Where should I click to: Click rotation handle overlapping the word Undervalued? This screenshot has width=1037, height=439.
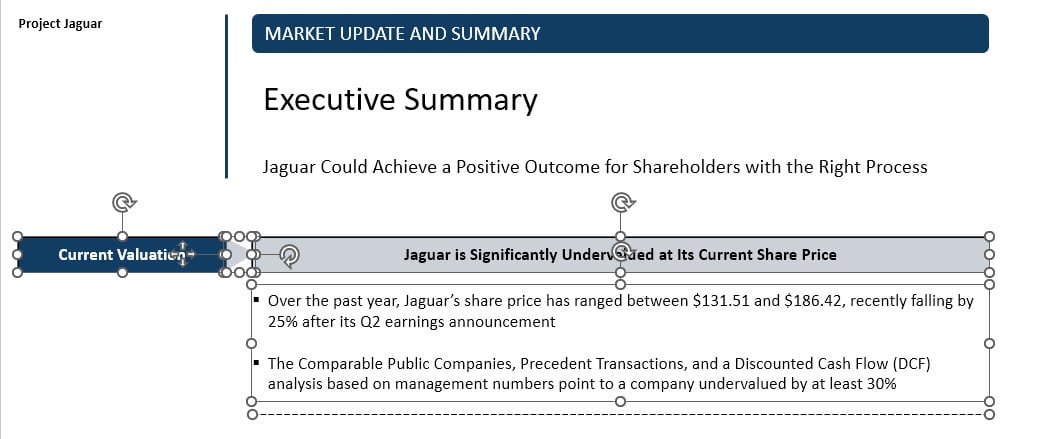pyautogui.click(x=621, y=250)
